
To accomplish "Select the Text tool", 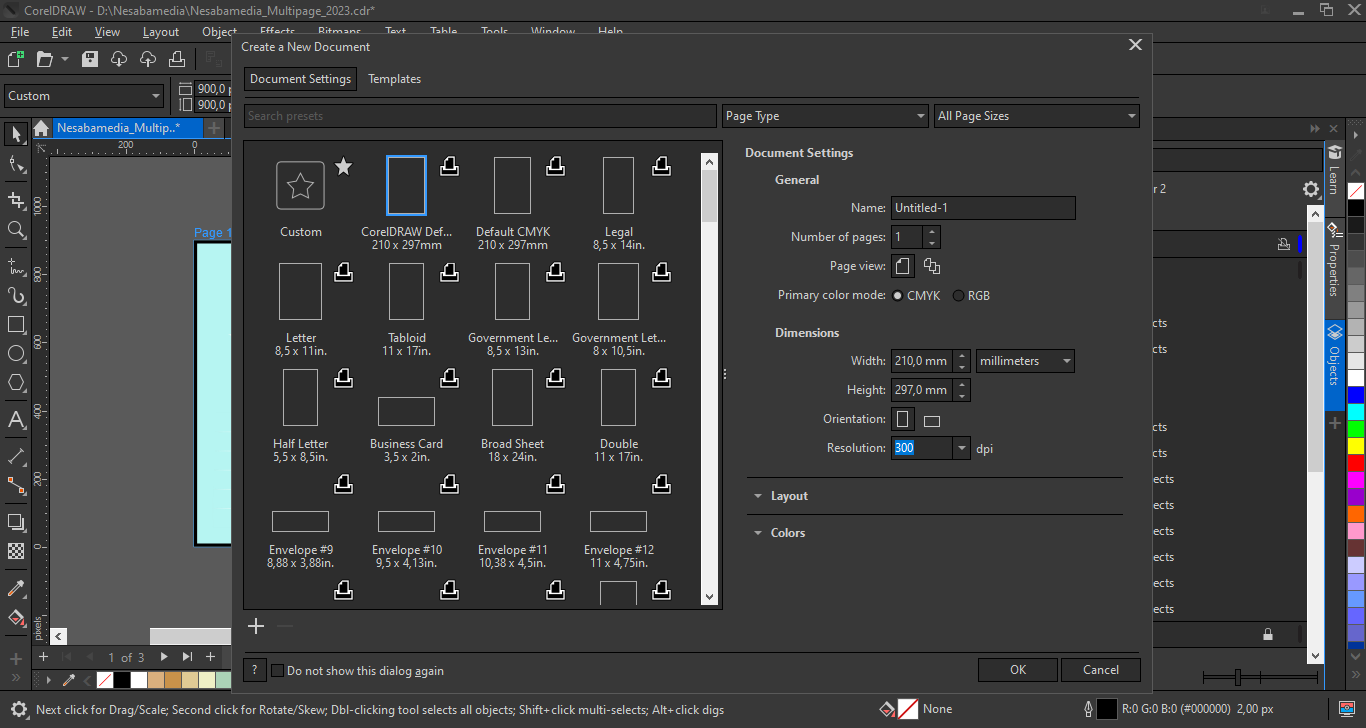I will click(16, 420).
